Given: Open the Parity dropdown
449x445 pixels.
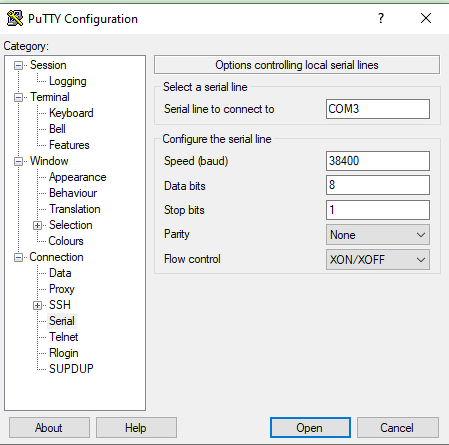Looking at the screenshot, I should pos(378,235).
